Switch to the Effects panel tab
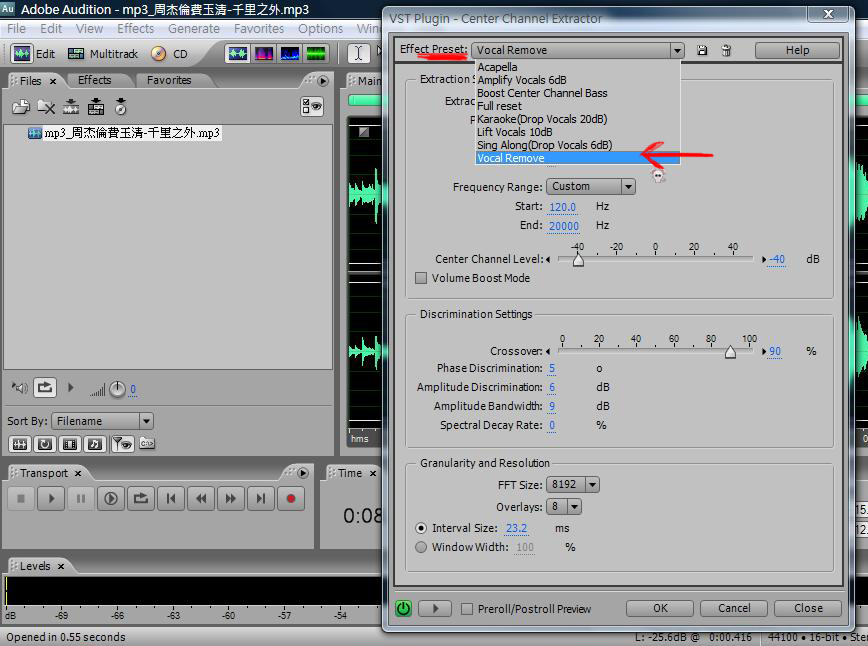This screenshot has width=868, height=646. [94, 80]
